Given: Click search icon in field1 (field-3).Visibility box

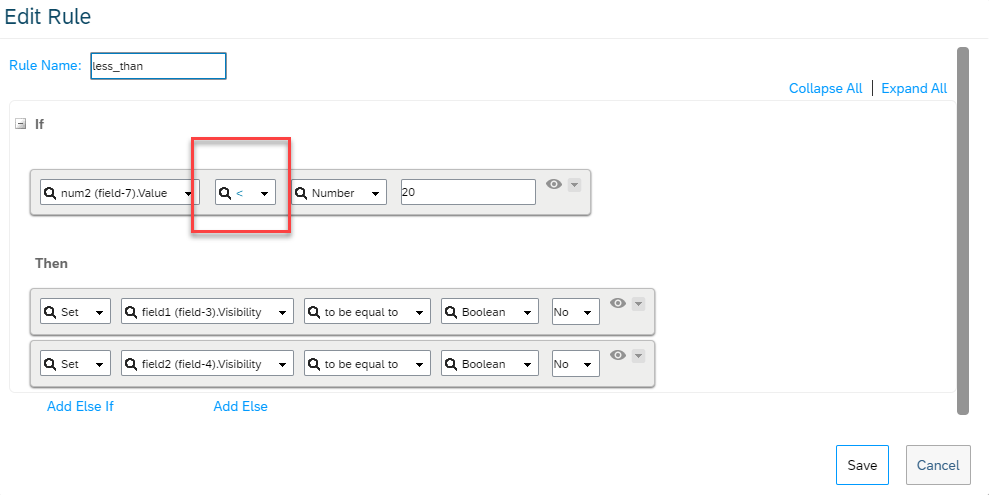Looking at the screenshot, I should coord(131,312).
